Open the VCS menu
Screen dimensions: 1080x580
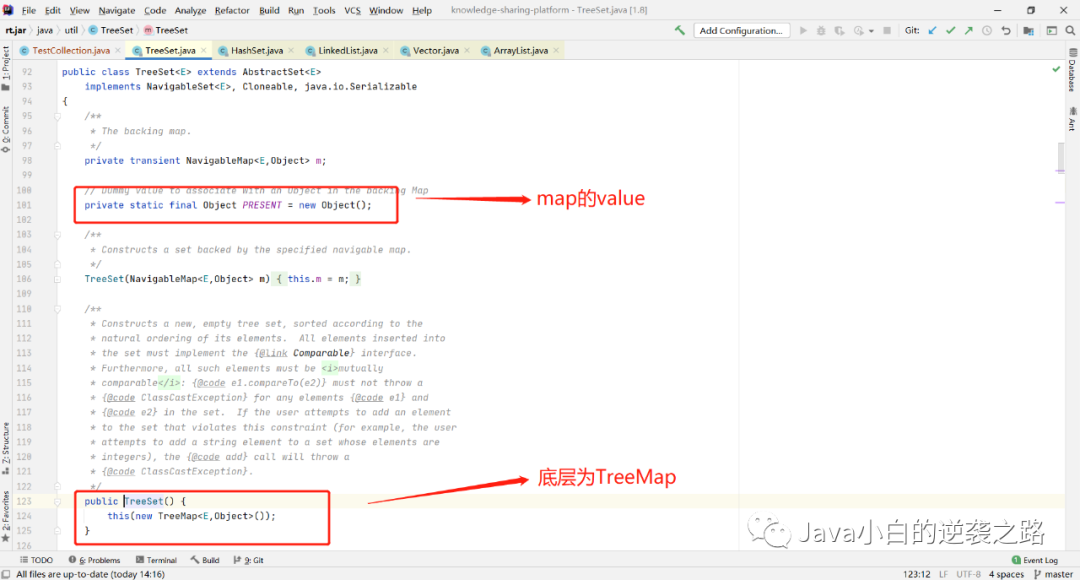click(352, 10)
